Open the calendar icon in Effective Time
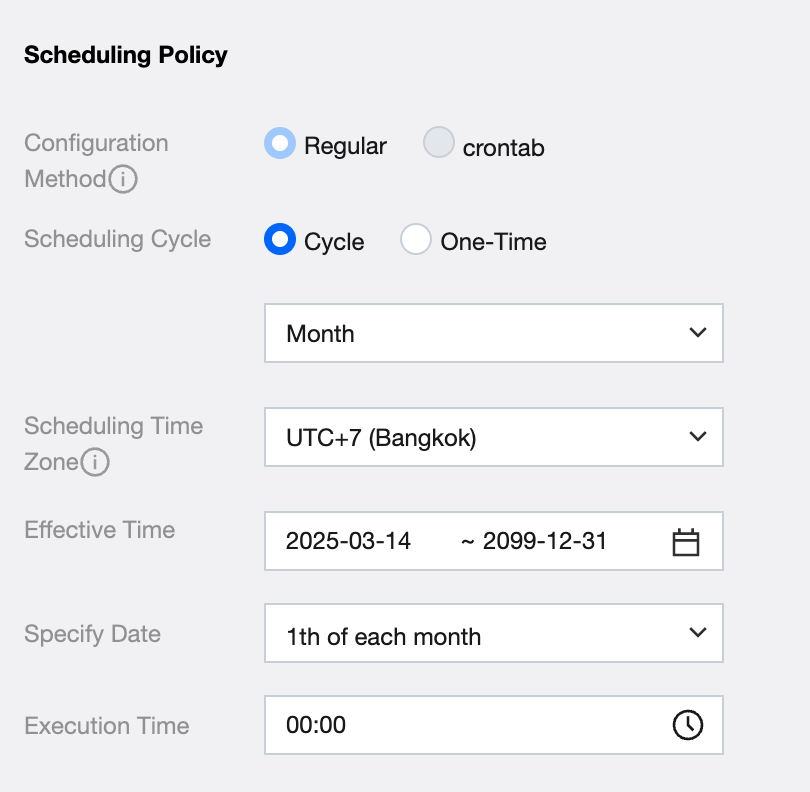810x792 pixels. [686, 542]
